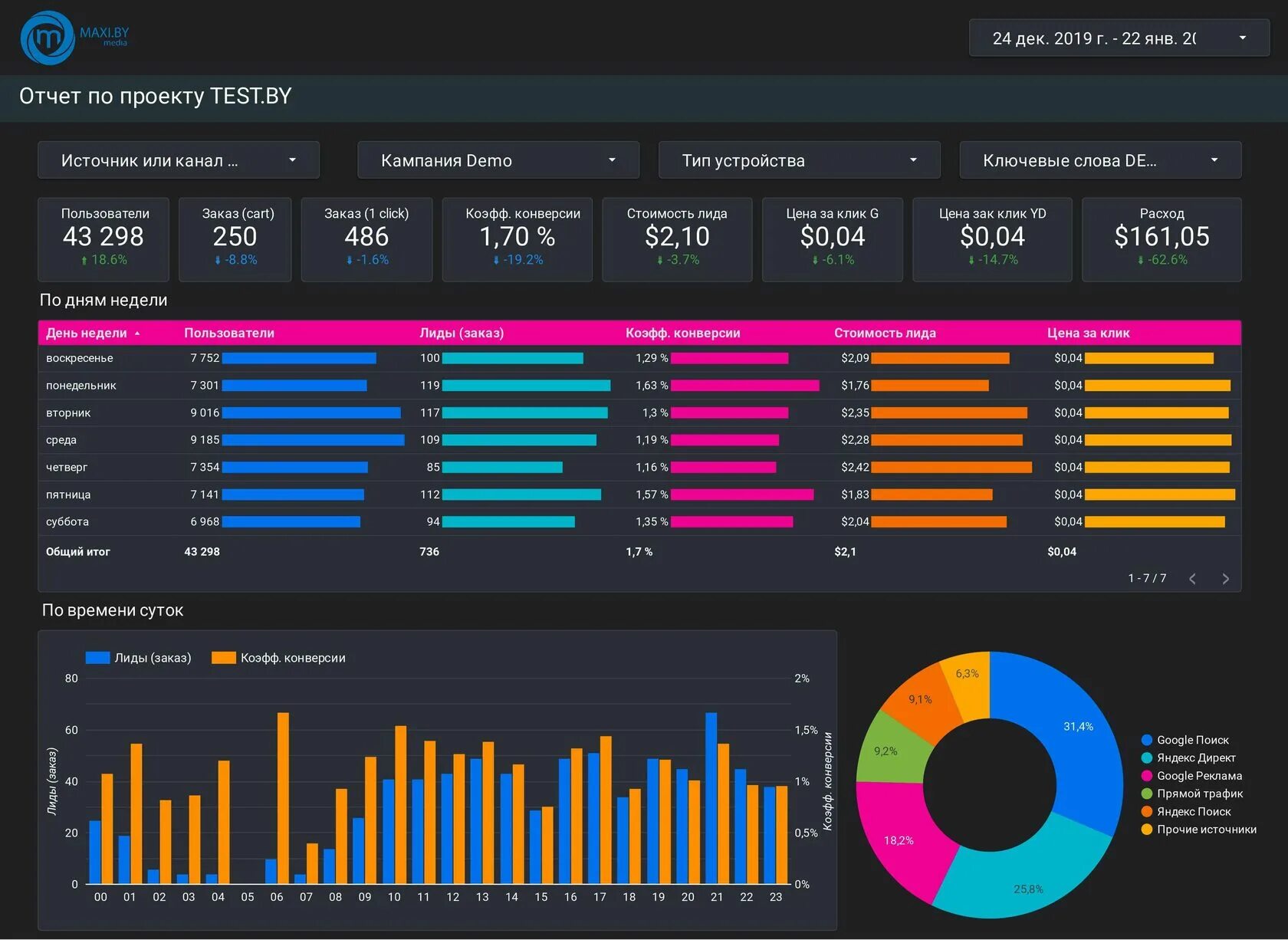Sort by День недели column header
The width and height of the screenshot is (1288, 940).
[87, 333]
